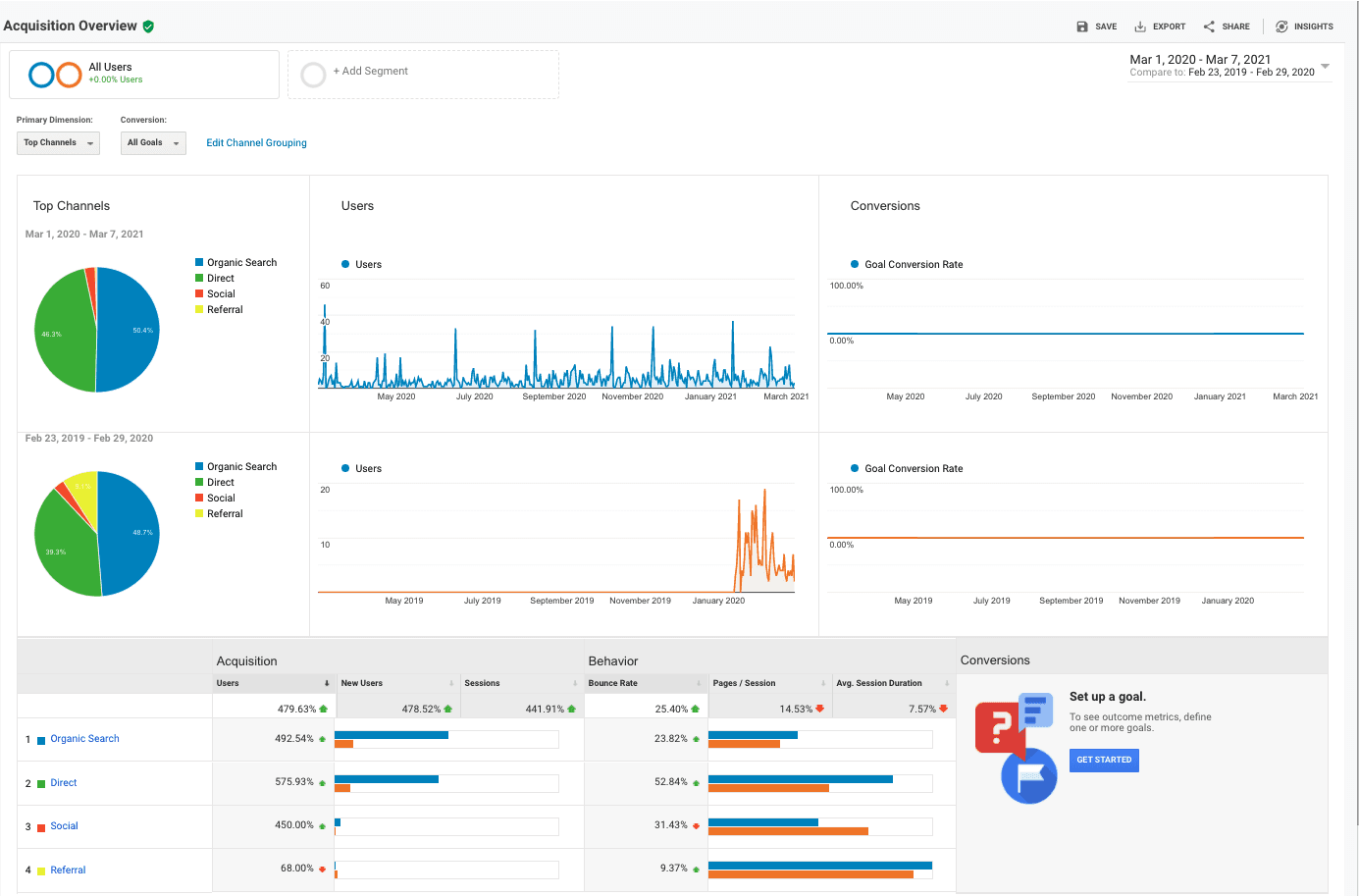Click the Add Segment empty circle
This screenshot has height=896, width=1359.
(x=313, y=75)
